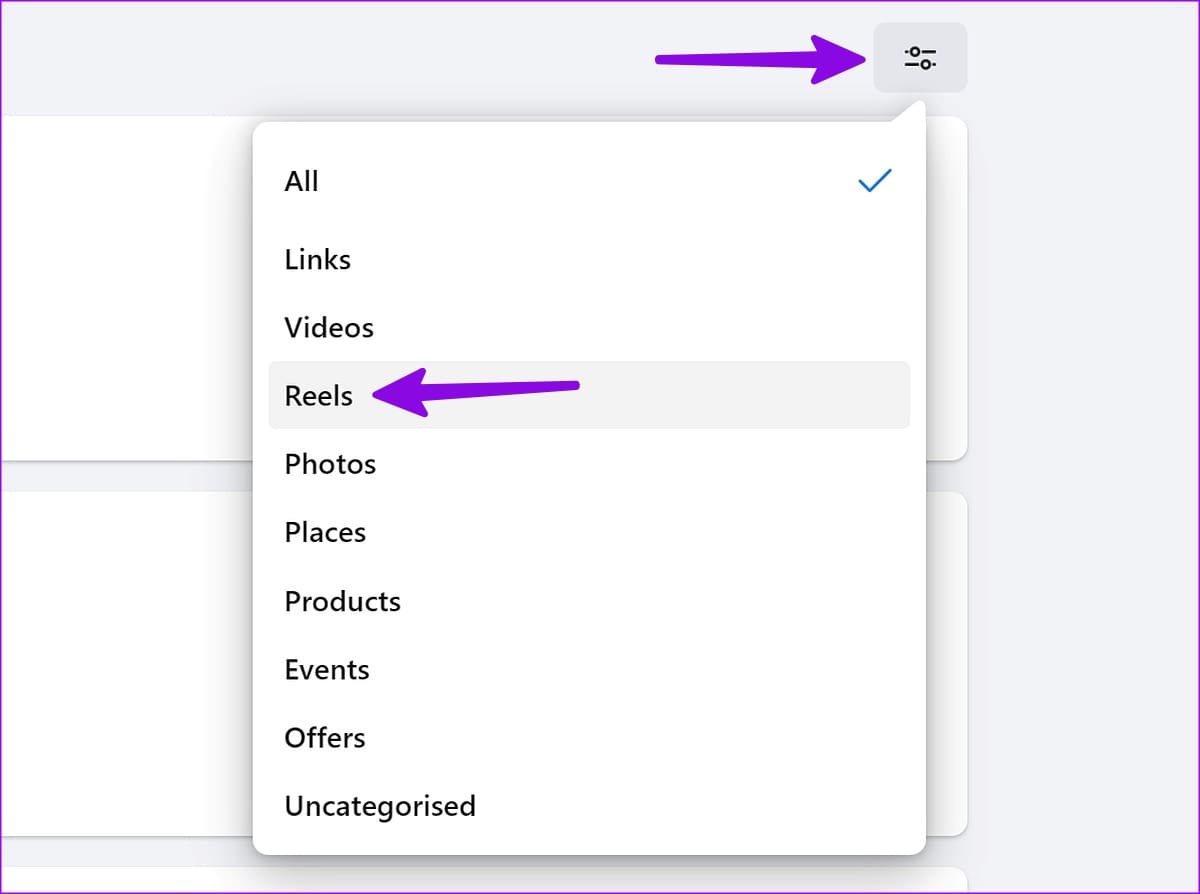The height and width of the screenshot is (894, 1200).
Task: Click the purple arrow pointing at Reels
Action: coord(476,391)
